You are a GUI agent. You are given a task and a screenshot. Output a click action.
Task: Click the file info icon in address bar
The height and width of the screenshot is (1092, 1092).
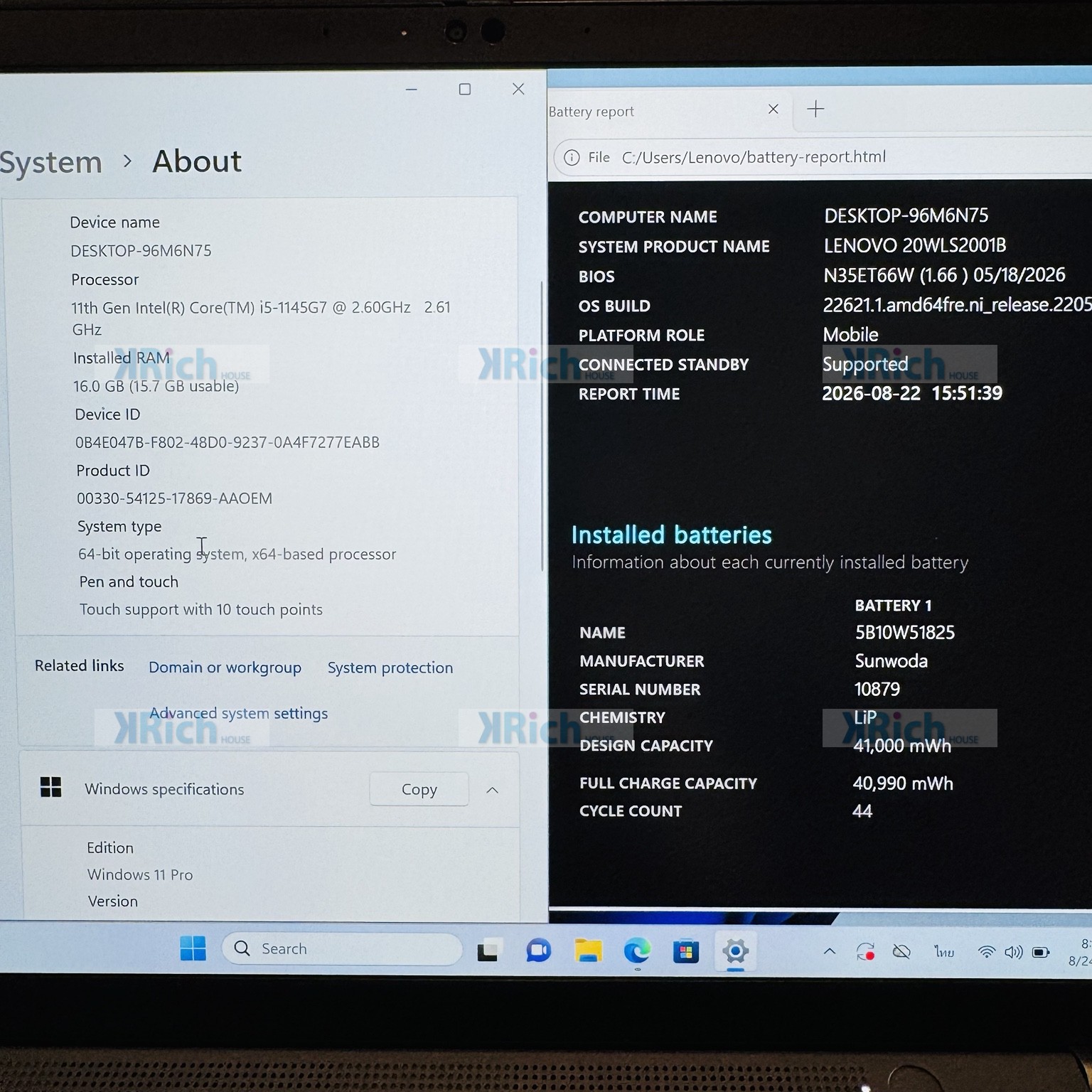572,157
